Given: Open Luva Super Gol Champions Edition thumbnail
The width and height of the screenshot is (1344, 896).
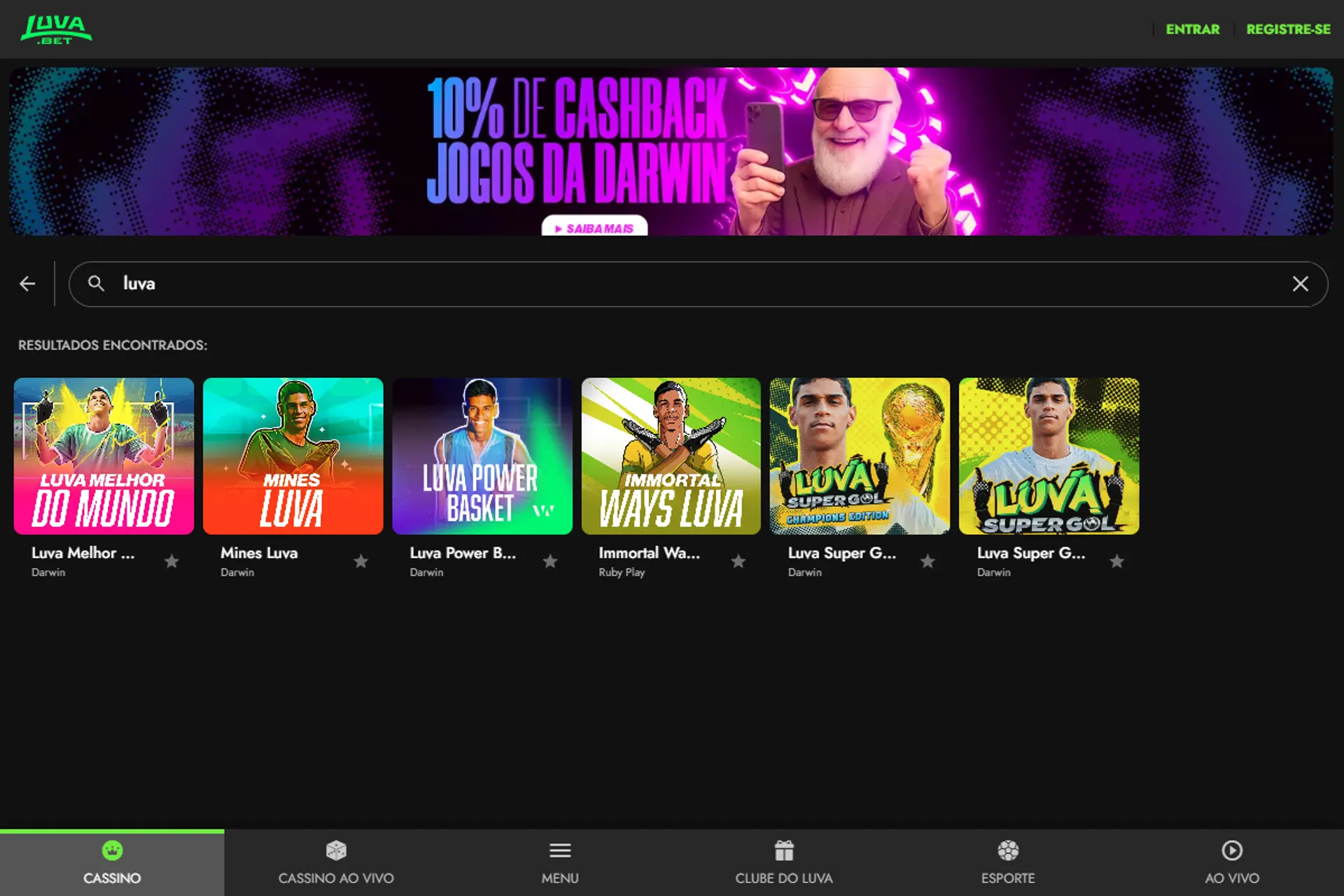Looking at the screenshot, I should point(860,456).
